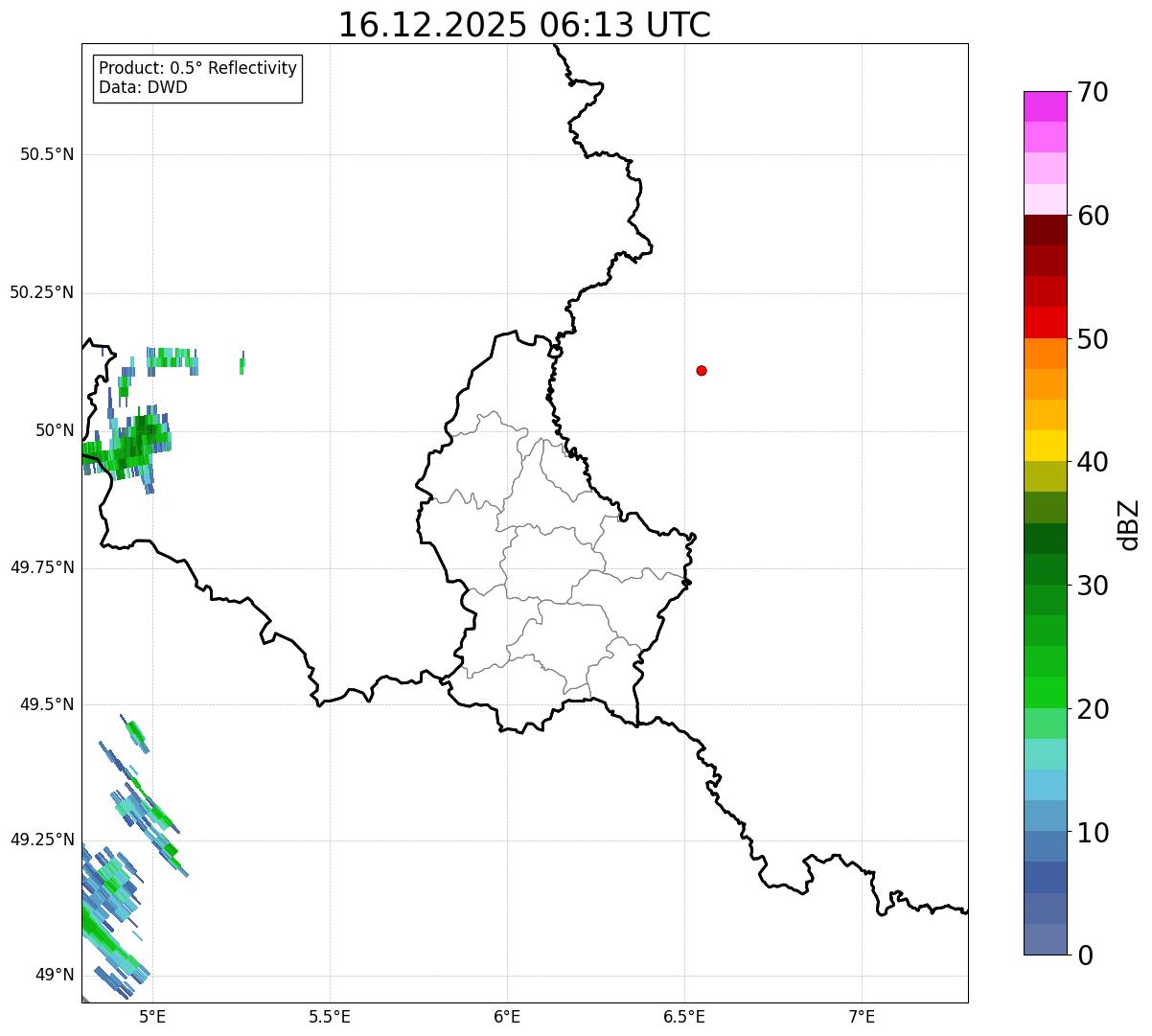This screenshot has height=1036, width=1152.
Task: Click the orange colorbar segment just below 50
Action: [1045, 354]
